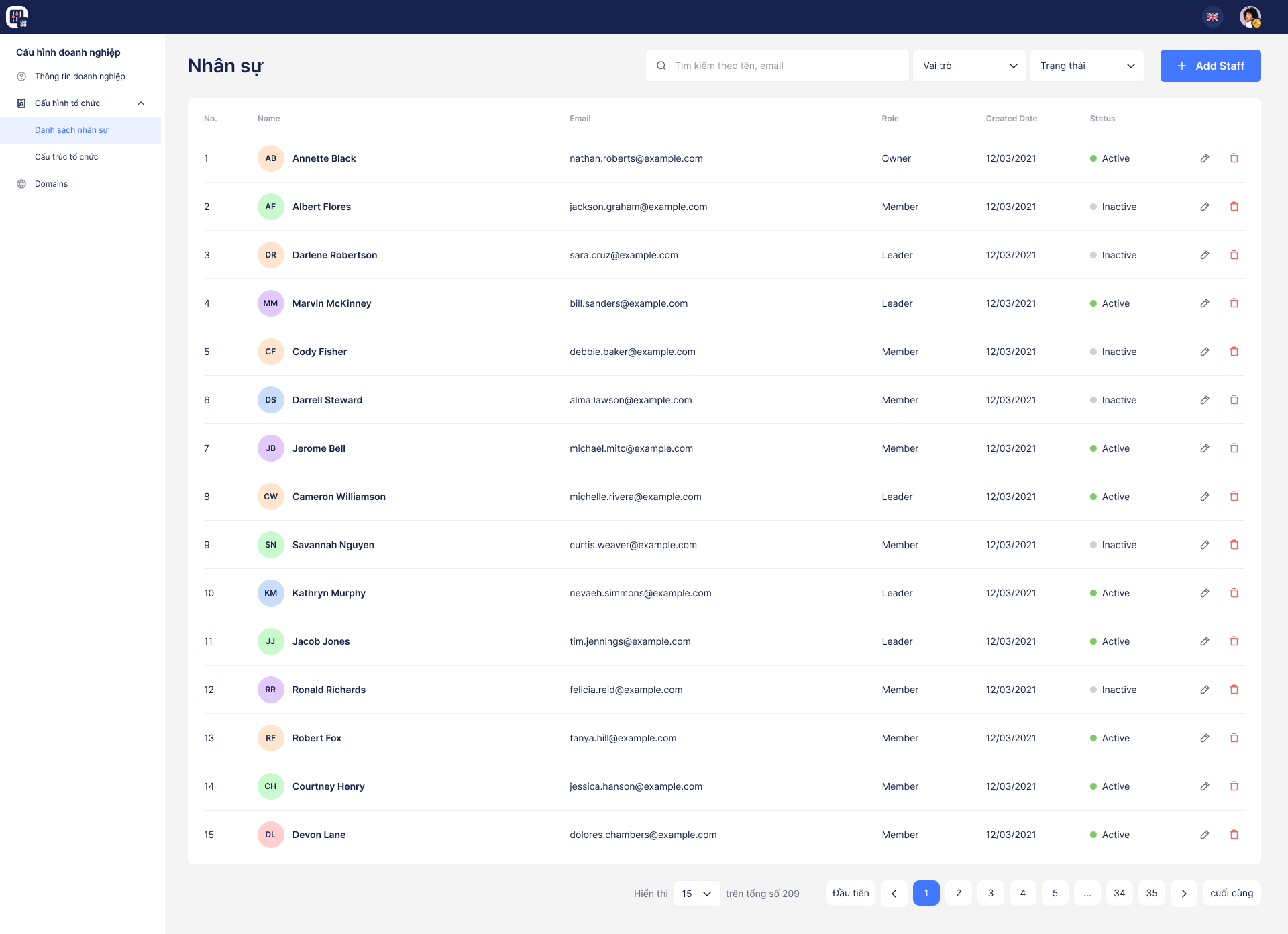
Task: Delete Kathryn Murphy via trash icon
Action: tap(1234, 593)
